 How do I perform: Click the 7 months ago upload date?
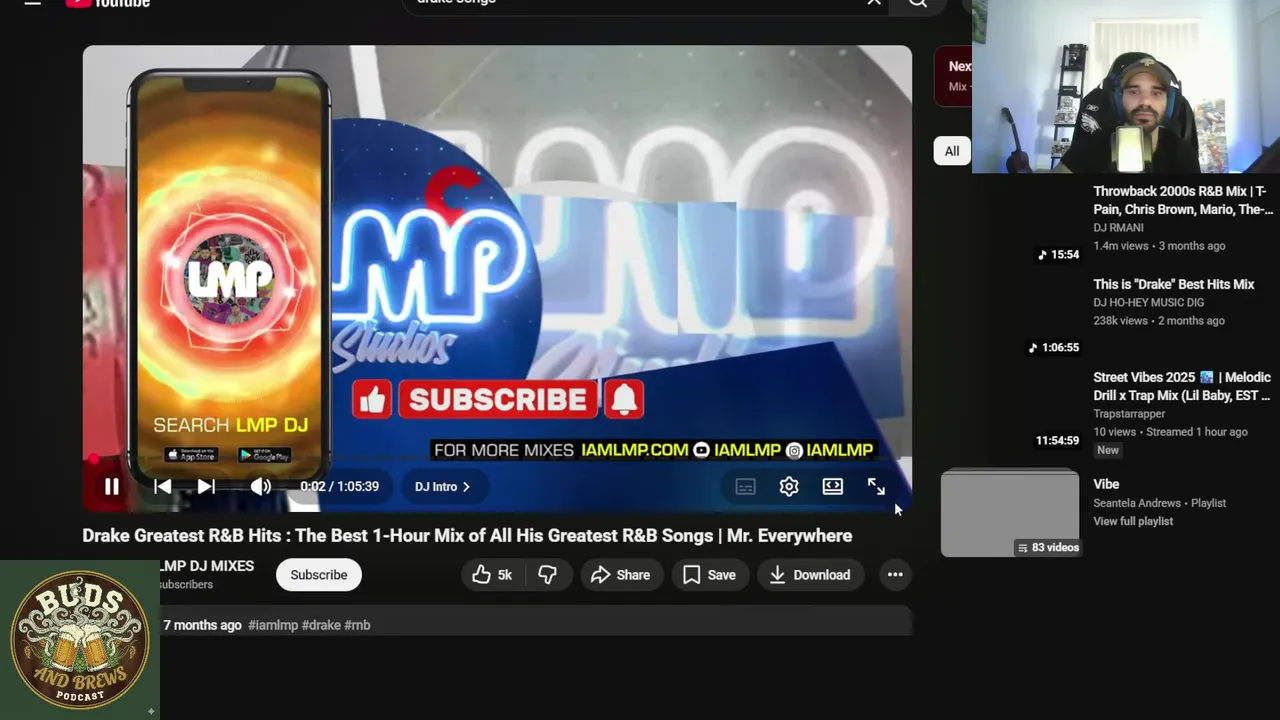pos(203,625)
